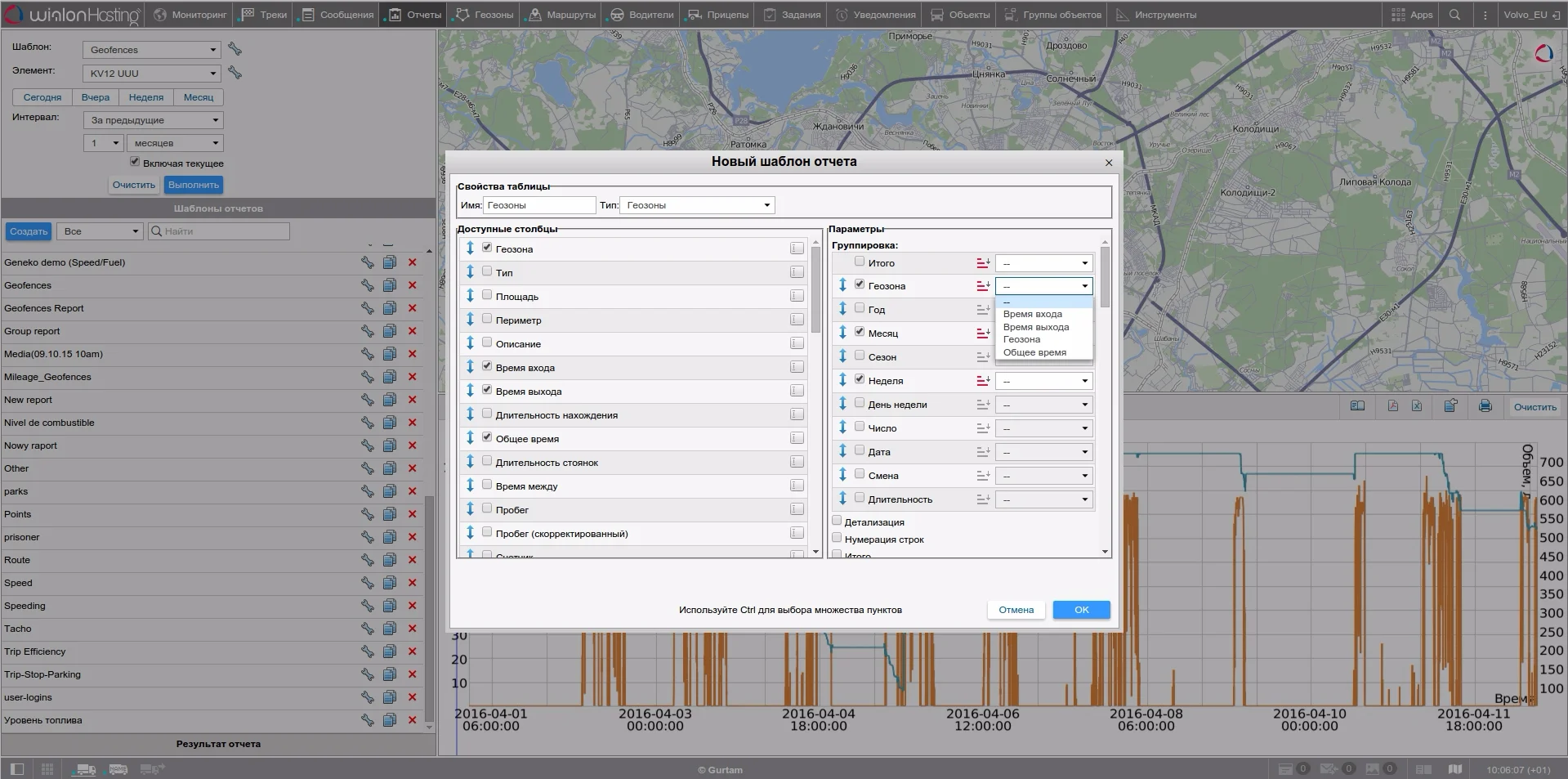Switch to the Мониторинг tab
The height and width of the screenshot is (779, 1568).
click(x=190, y=15)
